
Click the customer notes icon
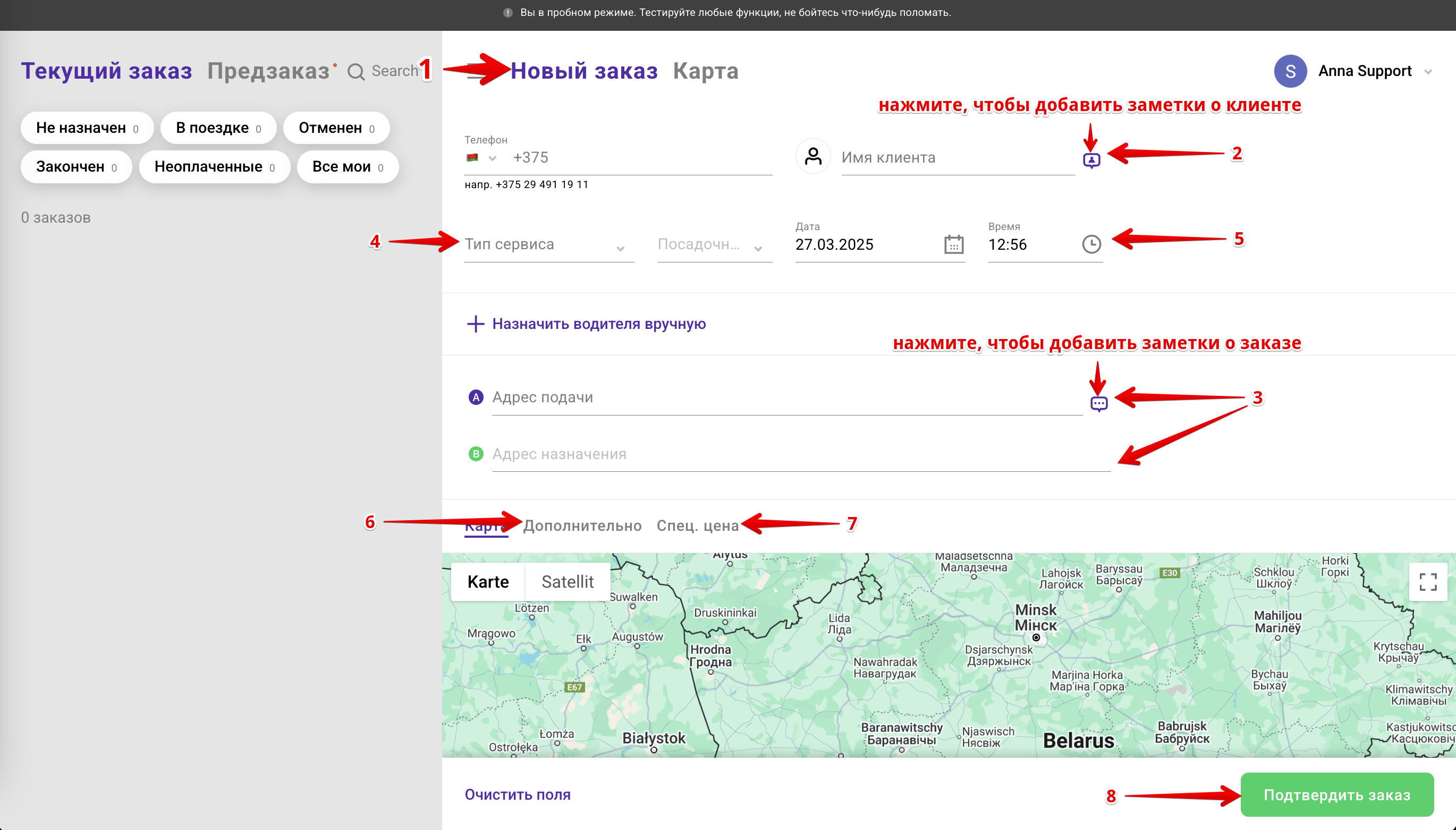(1091, 160)
